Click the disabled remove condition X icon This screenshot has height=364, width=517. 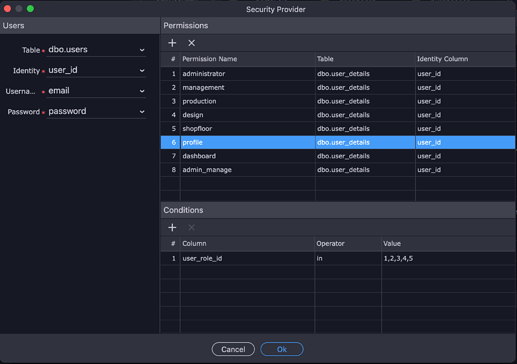[x=191, y=228]
